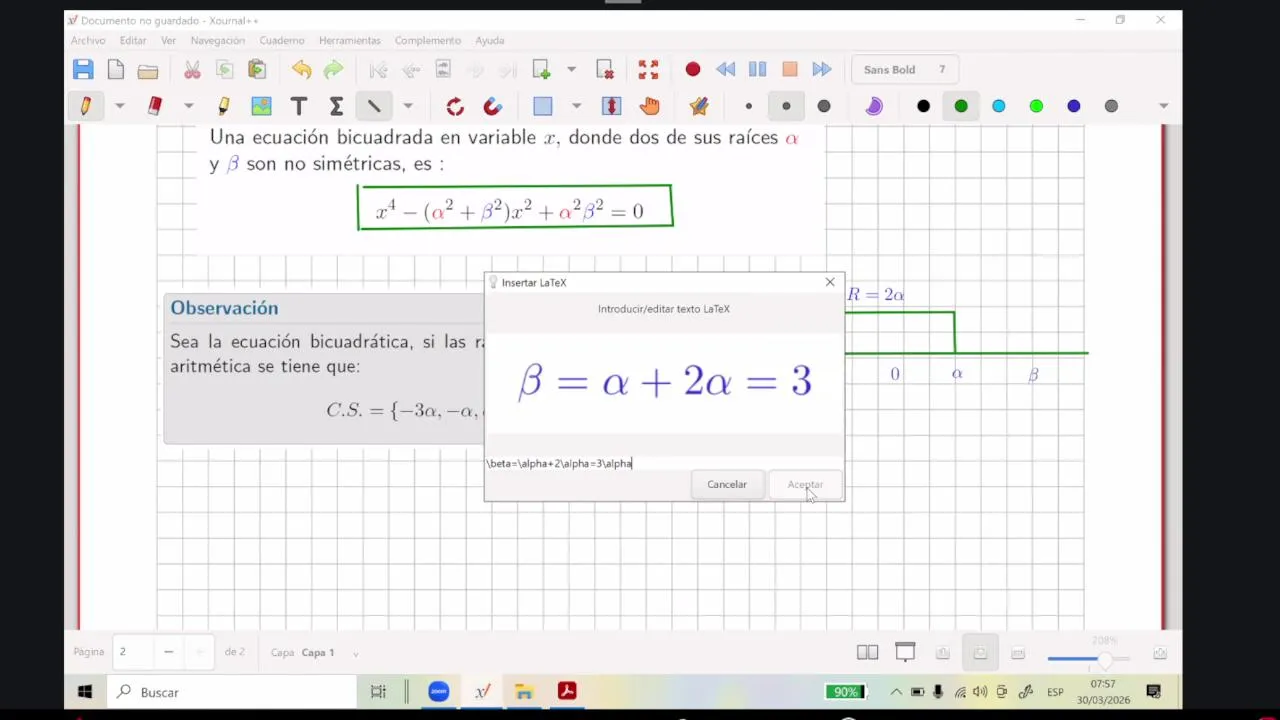
Task: Toggle grid snapping magnet icon
Action: click(x=492, y=106)
